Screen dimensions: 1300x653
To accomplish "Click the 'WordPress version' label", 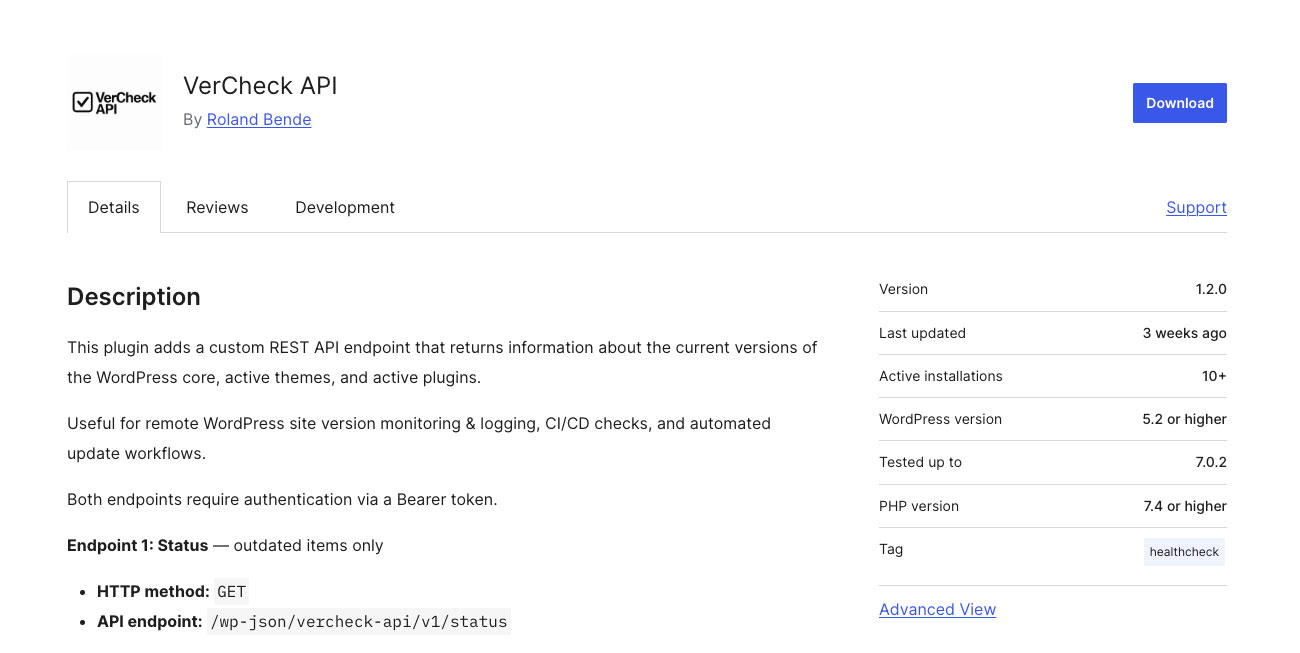I will pos(940,419).
